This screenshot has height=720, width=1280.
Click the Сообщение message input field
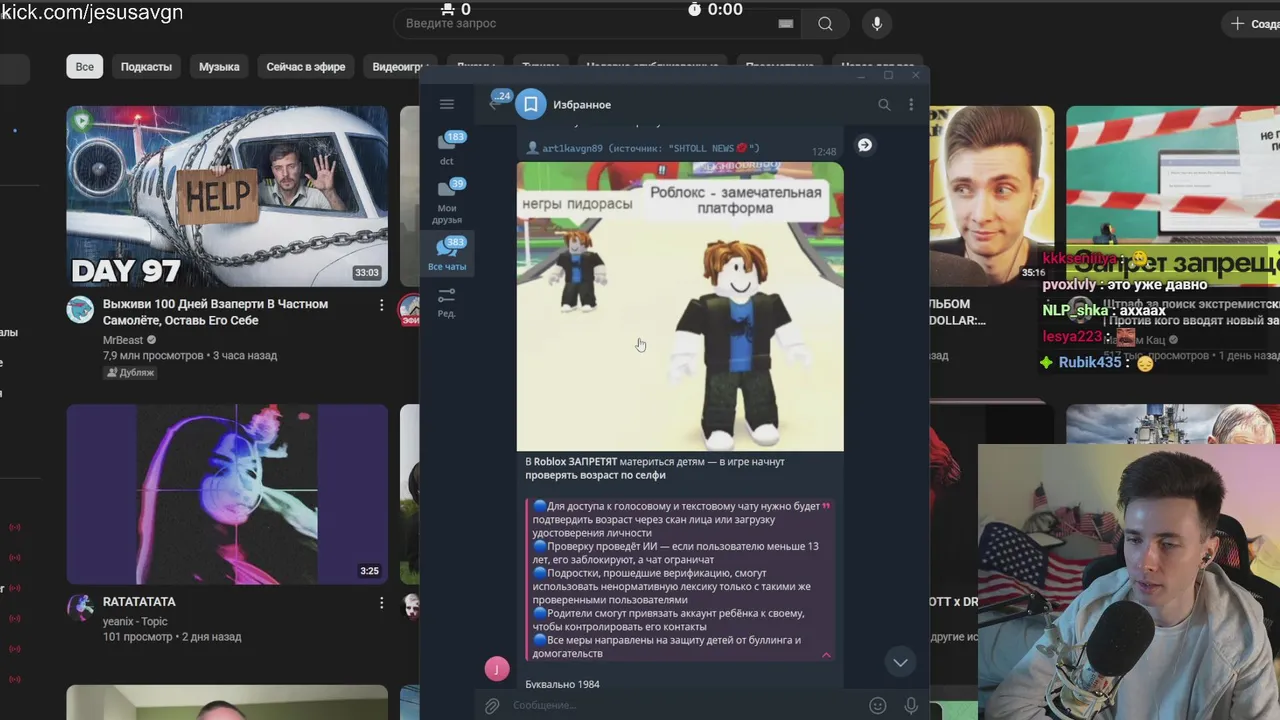685,706
